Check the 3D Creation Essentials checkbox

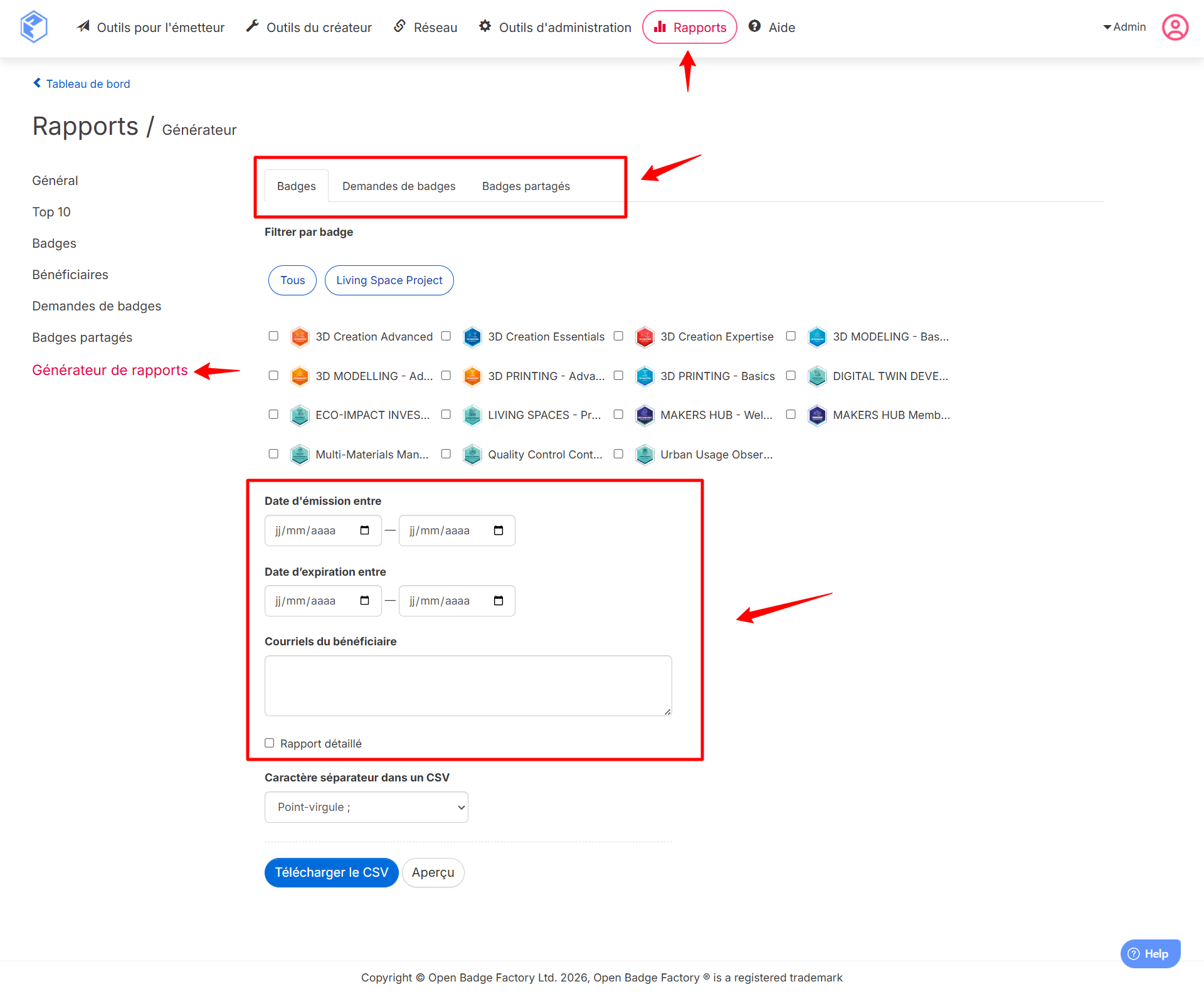446,336
